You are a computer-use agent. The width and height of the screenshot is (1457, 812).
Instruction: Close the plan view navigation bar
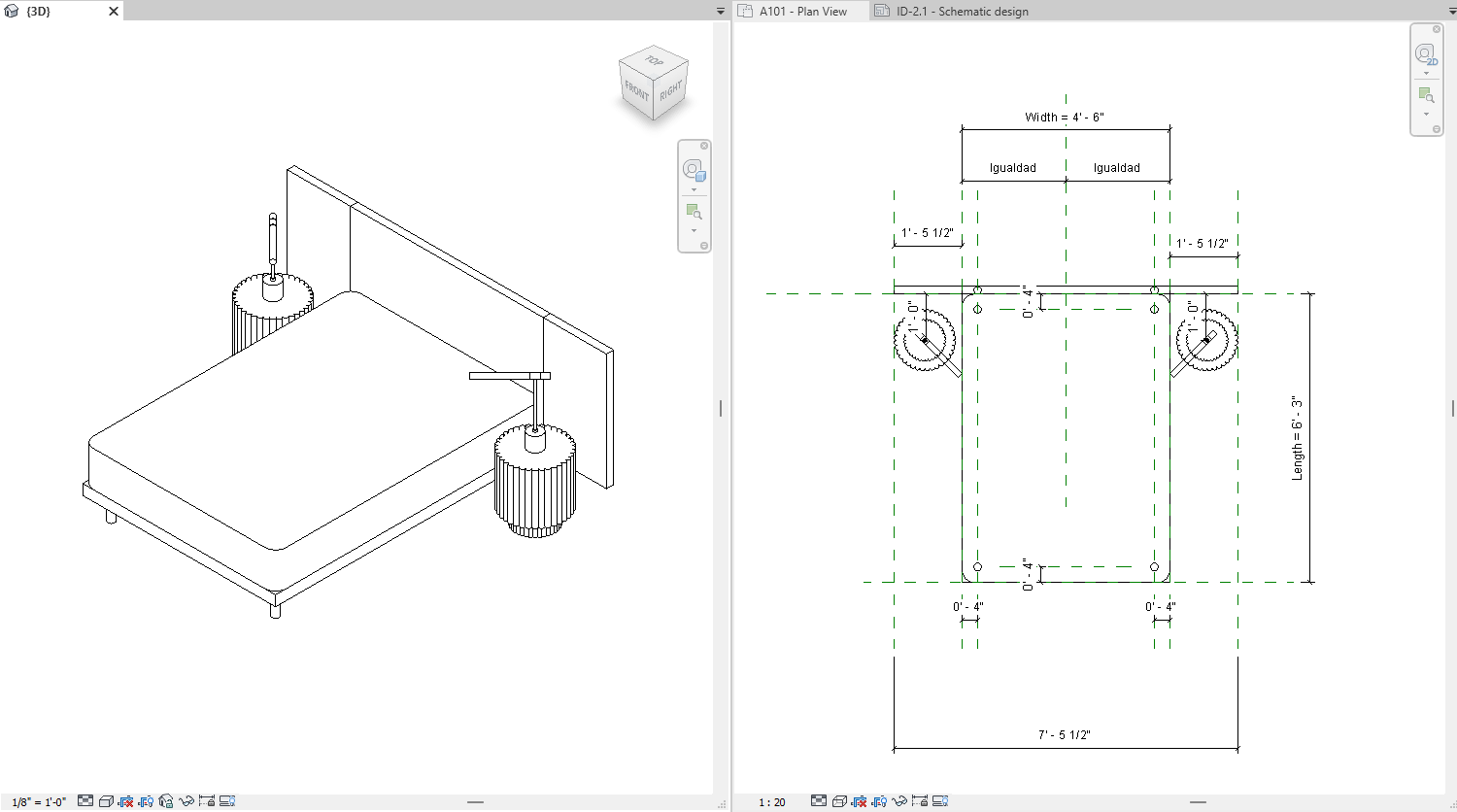pos(1437,29)
